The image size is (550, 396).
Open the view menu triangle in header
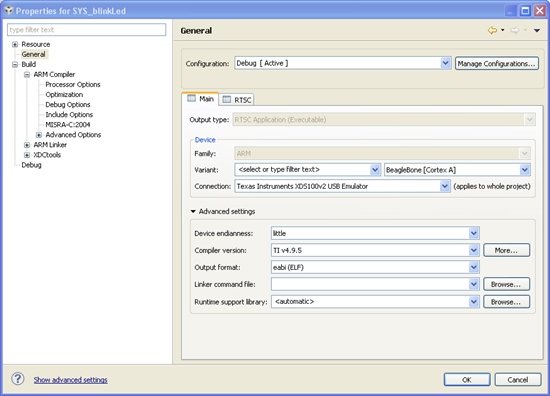click(x=537, y=31)
